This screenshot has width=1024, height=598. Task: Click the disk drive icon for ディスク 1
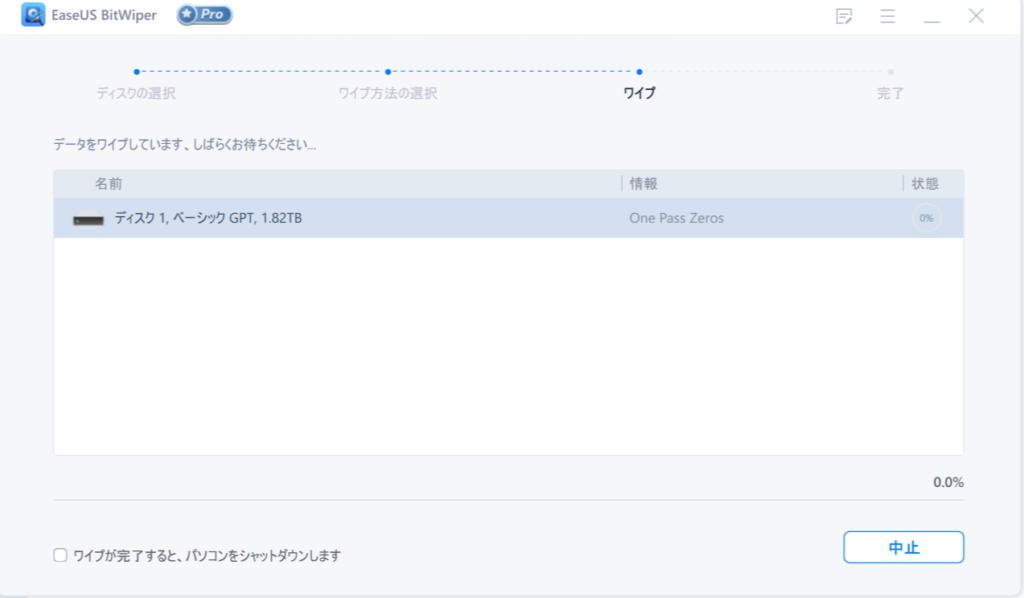pos(88,219)
